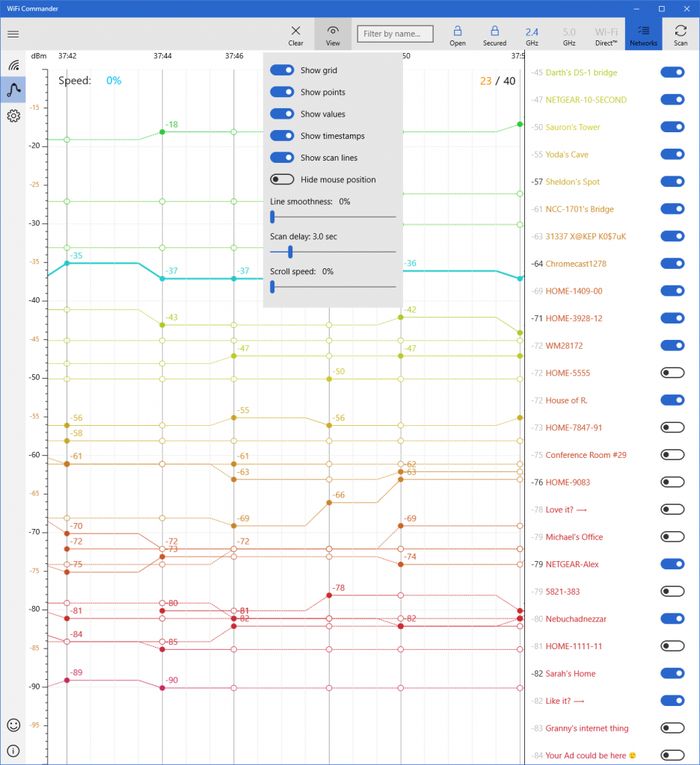Click the Filter by name field
Image resolution: width=700 pixels, height=765 pixels.
[395, 34]
